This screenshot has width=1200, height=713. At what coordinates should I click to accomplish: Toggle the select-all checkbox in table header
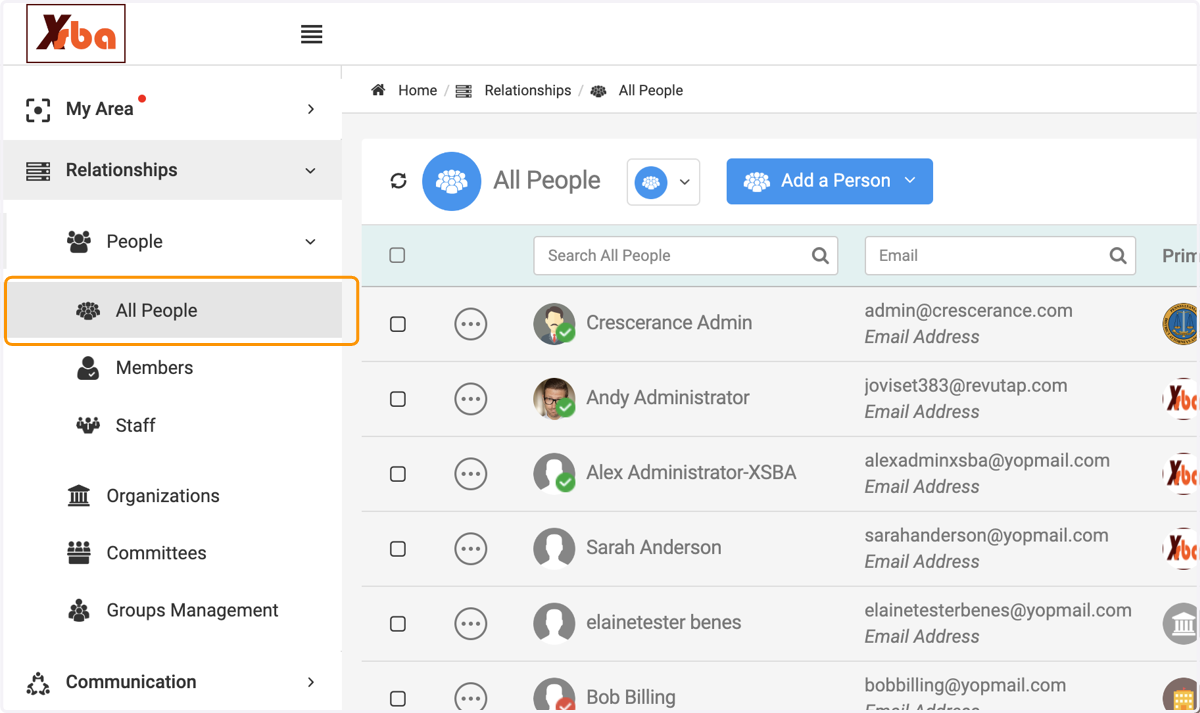[x=397, y=255]
